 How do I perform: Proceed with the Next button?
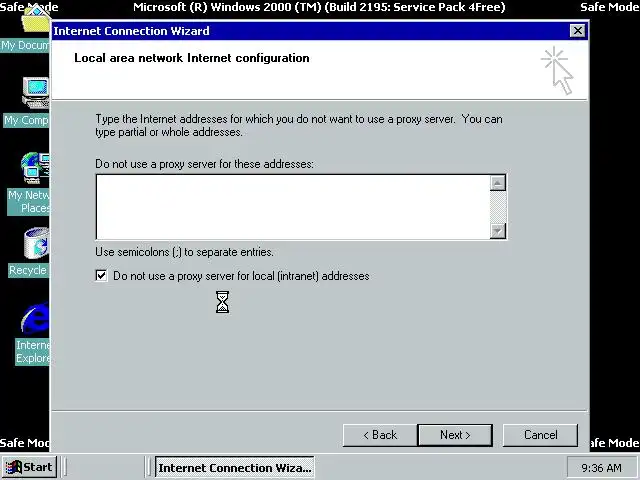point(455,435)
